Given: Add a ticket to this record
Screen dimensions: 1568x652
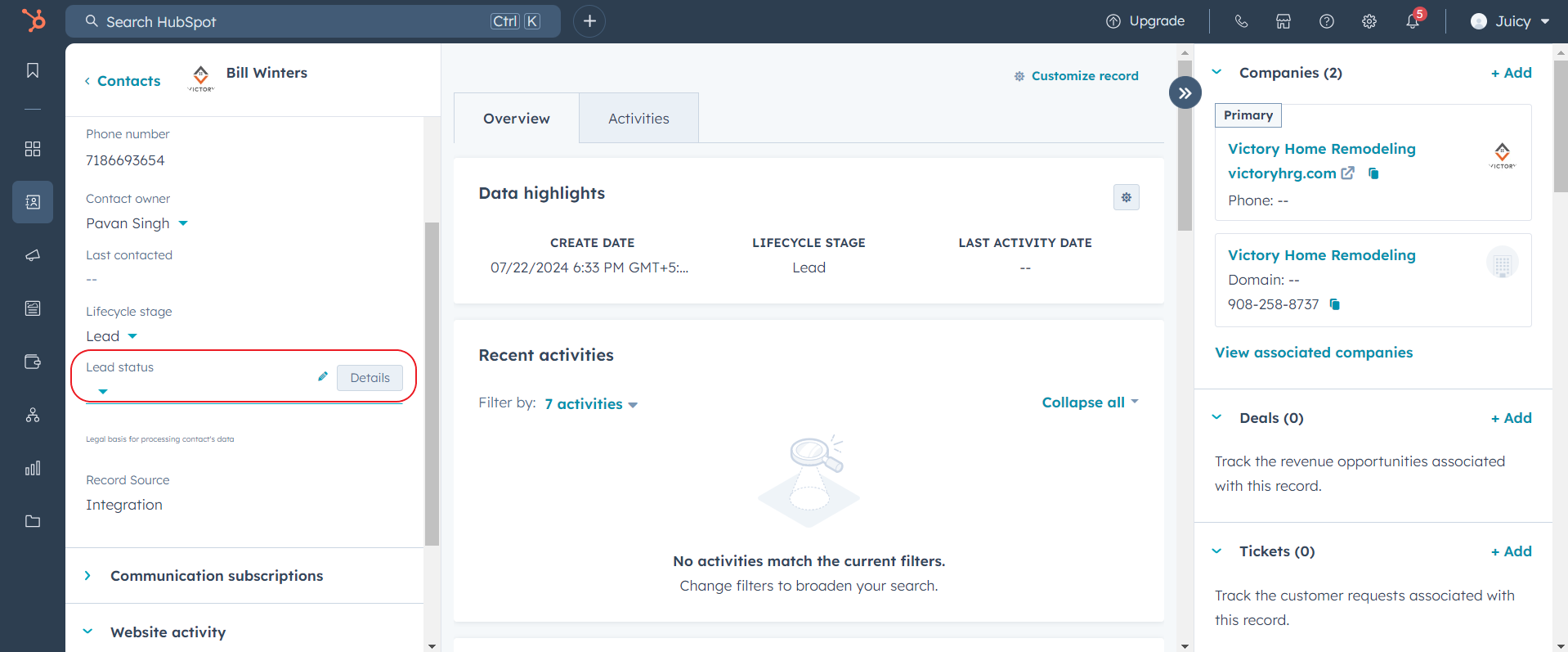Looking at the screenshot, I should pyautogui.click(x=1511, y=551).
